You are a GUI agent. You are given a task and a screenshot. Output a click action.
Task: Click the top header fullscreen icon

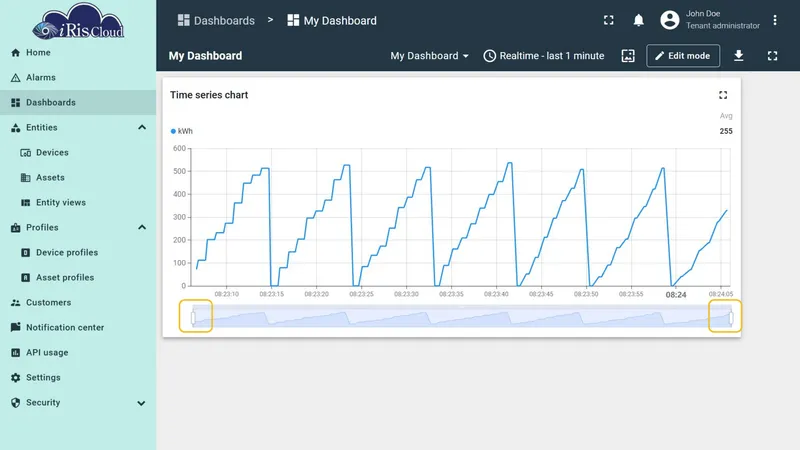608,20
